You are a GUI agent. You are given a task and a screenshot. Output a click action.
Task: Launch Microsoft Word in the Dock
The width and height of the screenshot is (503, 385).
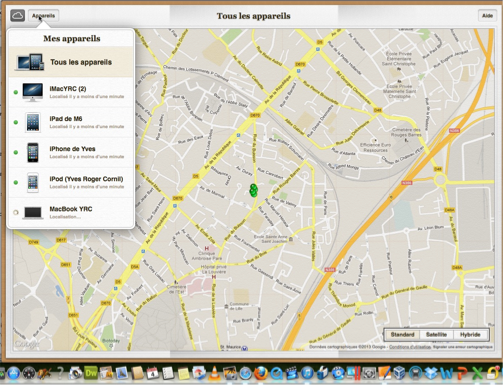point(446,374)
